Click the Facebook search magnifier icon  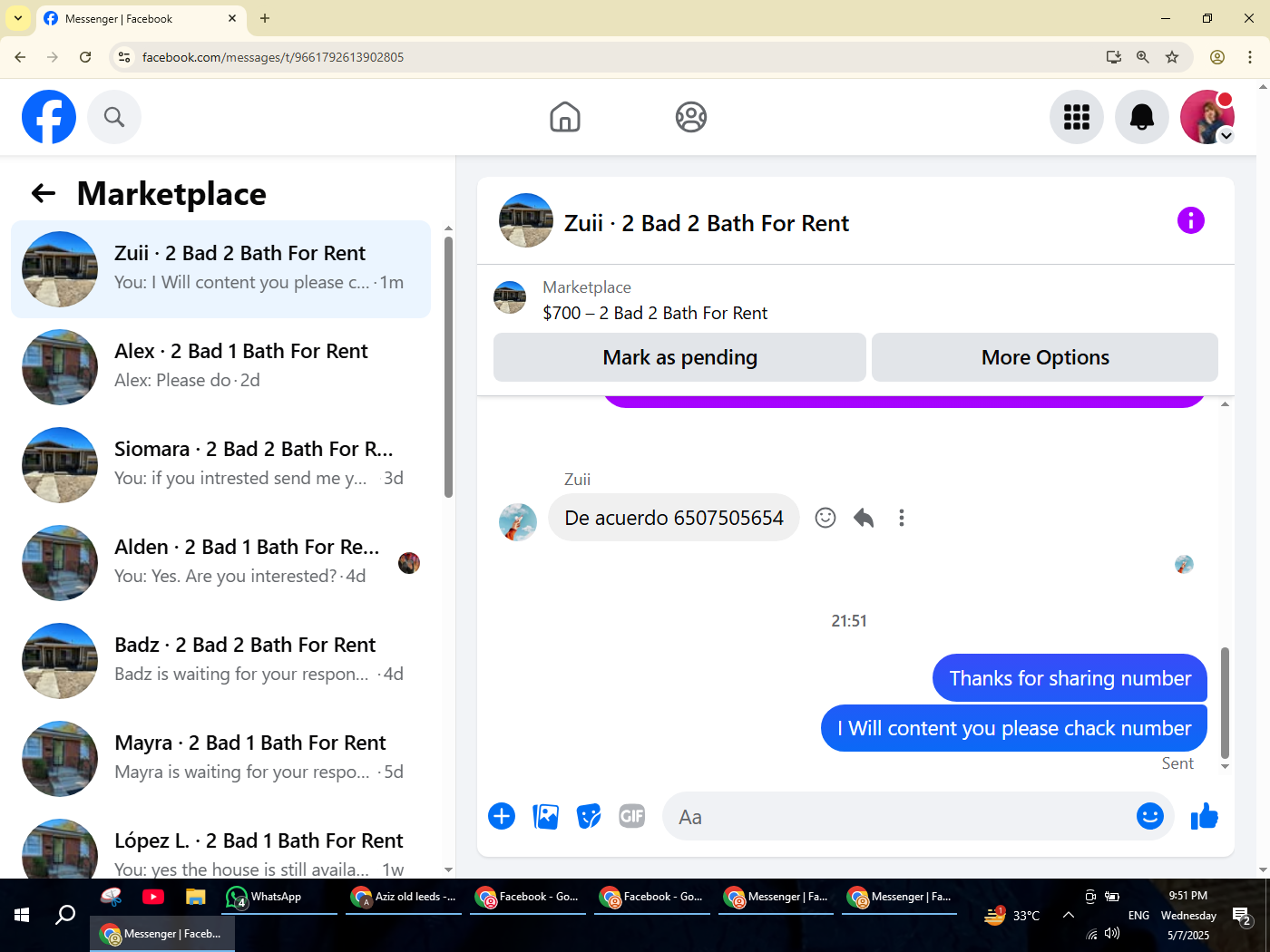tap(114, 117)
